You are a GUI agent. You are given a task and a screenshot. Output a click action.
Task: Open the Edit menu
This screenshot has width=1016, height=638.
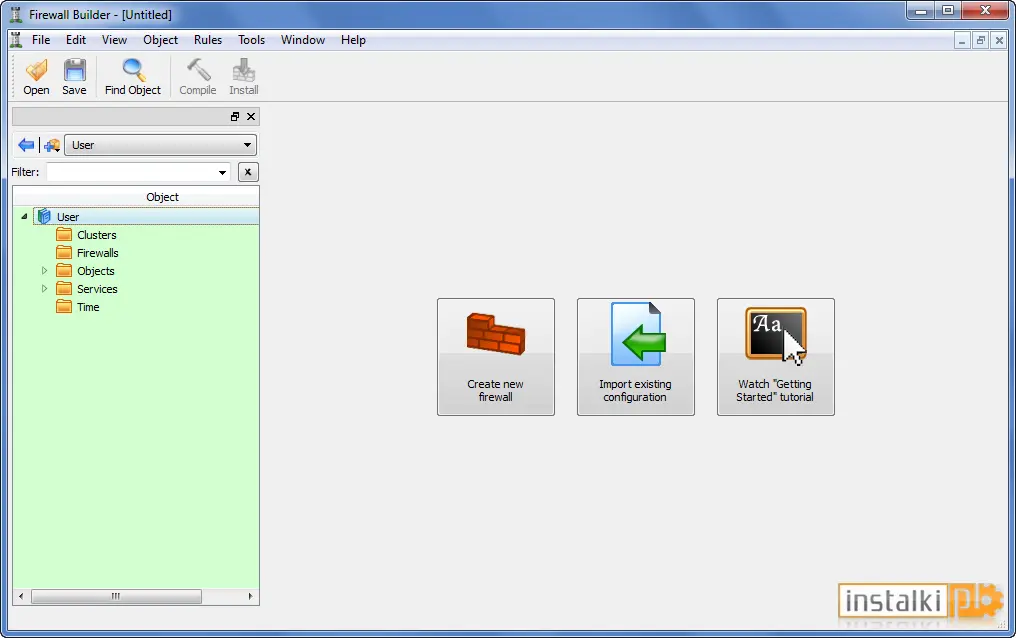(x=76, y=40)
